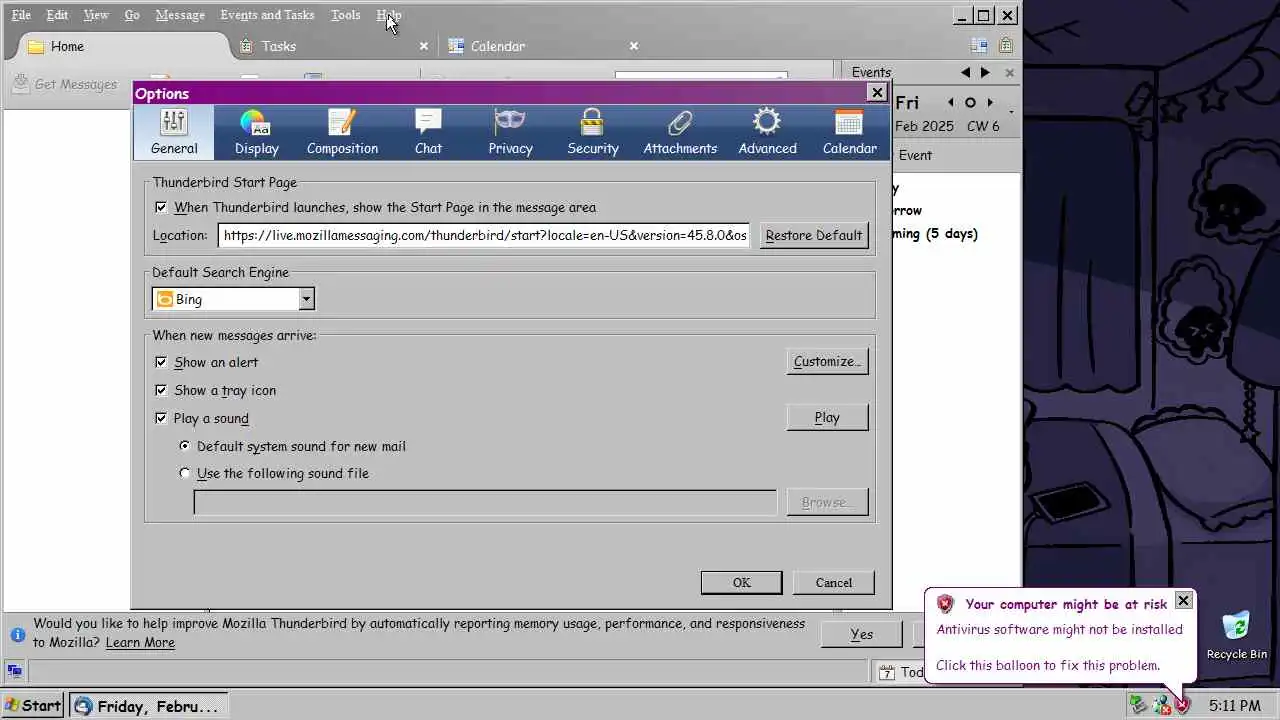Open the View menu
This screenshot has height=720, width=1280.
pos(96,15)
